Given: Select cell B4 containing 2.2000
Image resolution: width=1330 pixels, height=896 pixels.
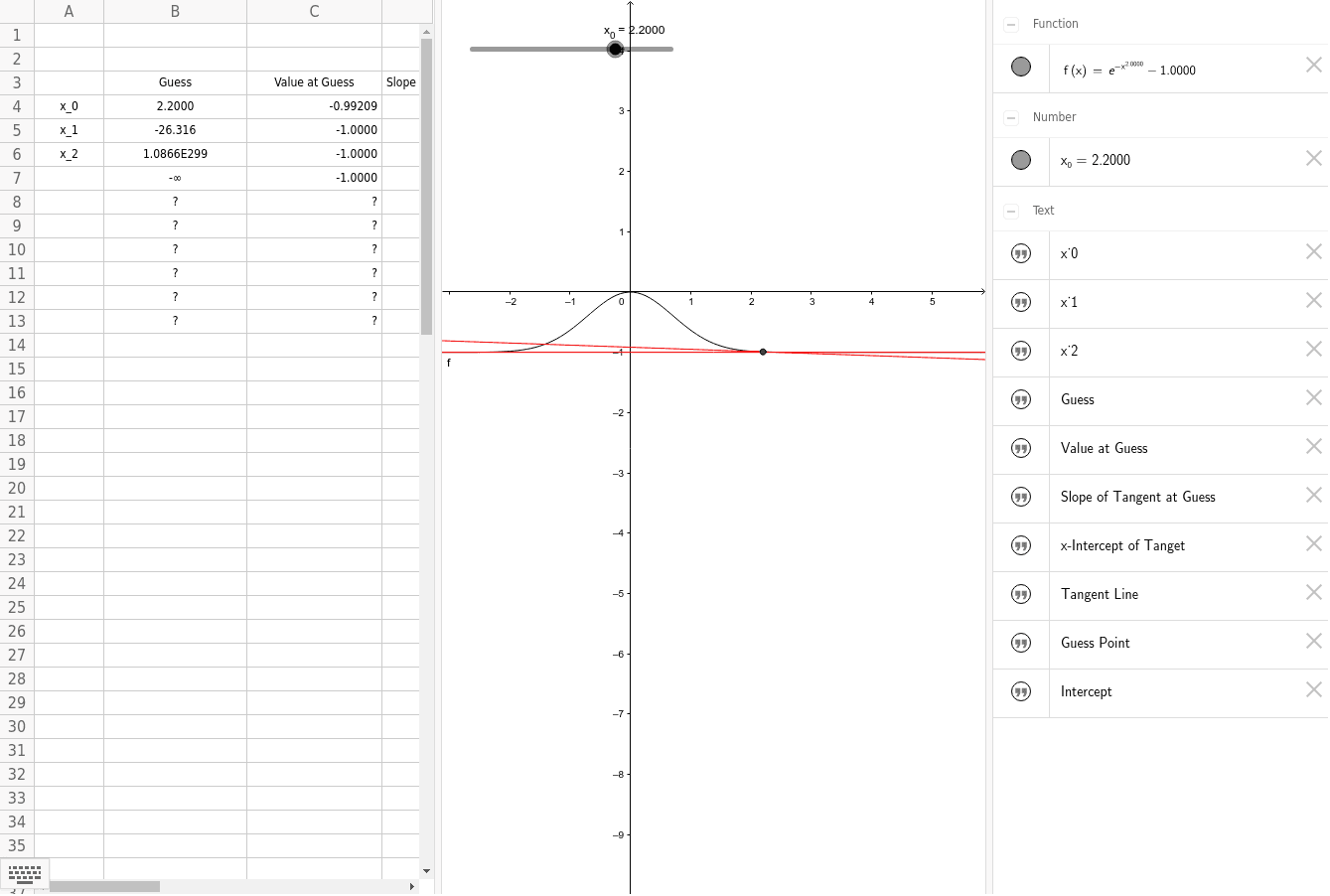Looking at the screenshot, I should click(175, 105).
